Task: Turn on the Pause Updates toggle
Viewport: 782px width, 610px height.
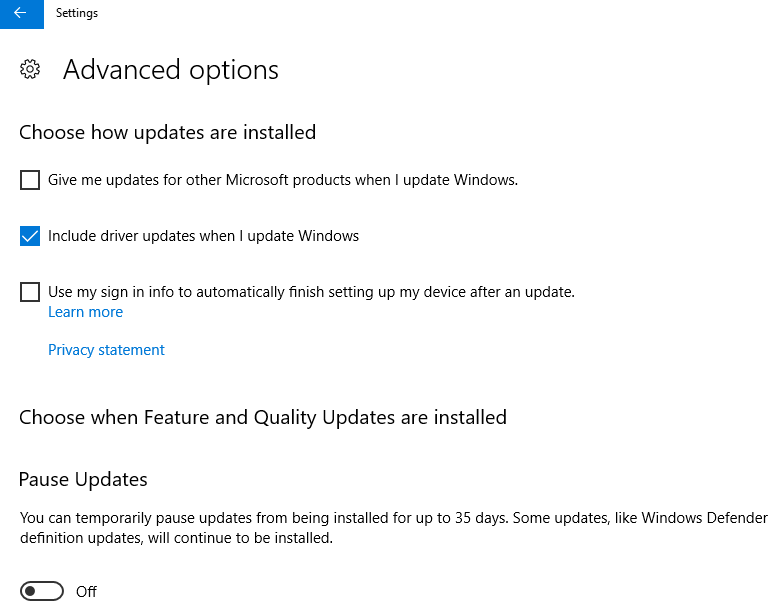Action: [x=42, y=592]
